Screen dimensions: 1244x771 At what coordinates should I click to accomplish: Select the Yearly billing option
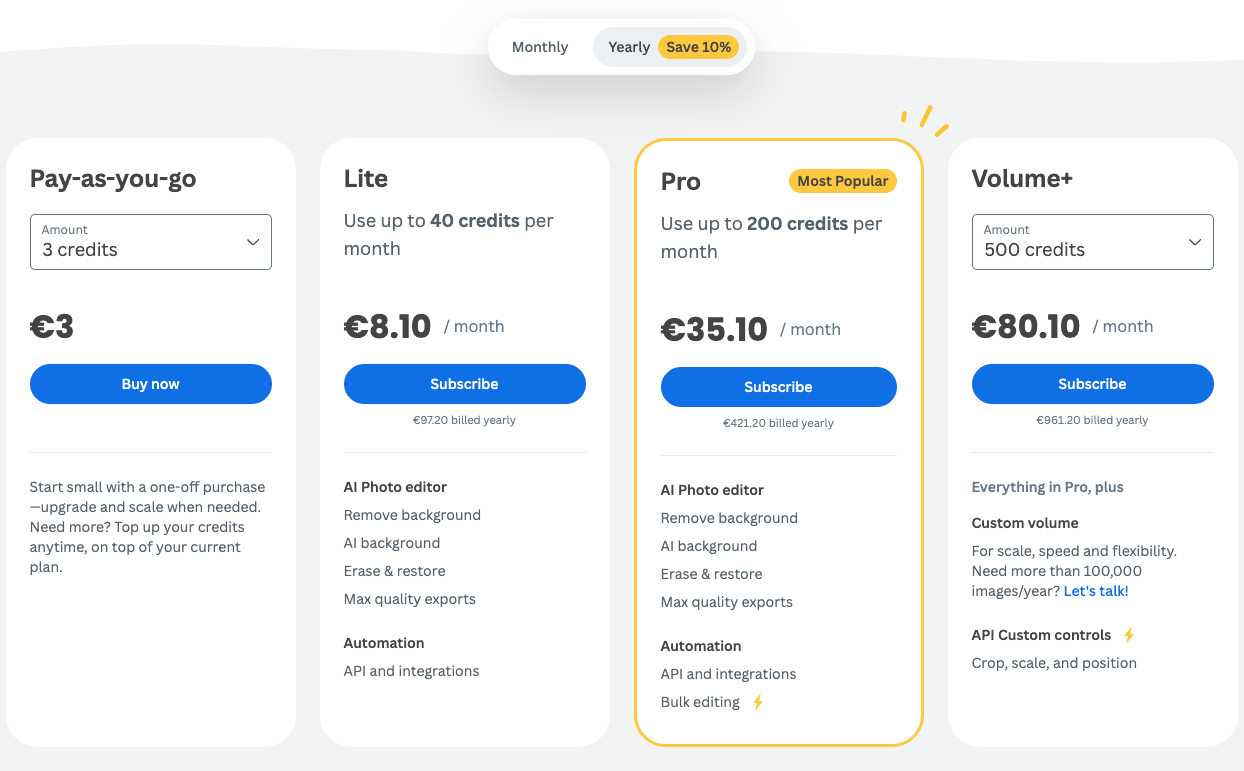(x=628, y=46)
